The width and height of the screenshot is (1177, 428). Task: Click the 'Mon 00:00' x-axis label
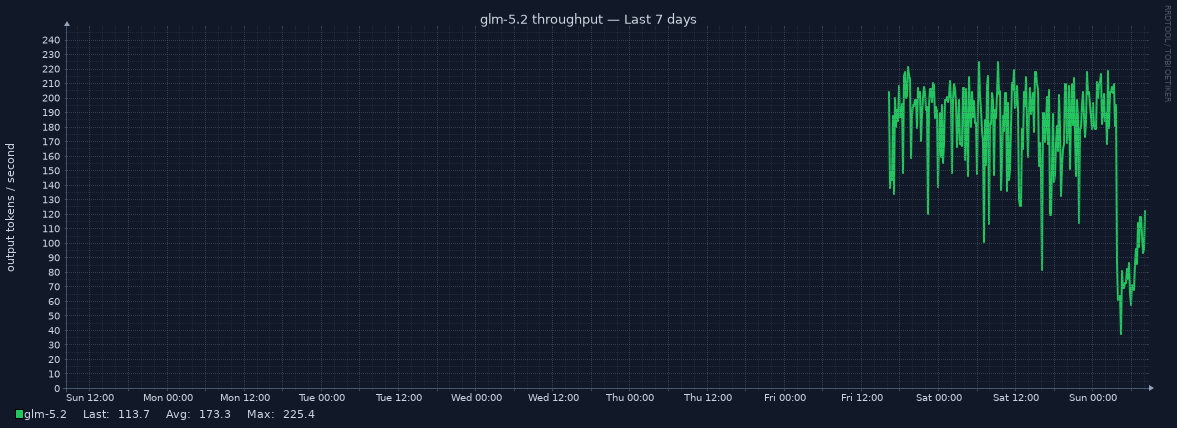pyautogui.click(x=167, y=398)
